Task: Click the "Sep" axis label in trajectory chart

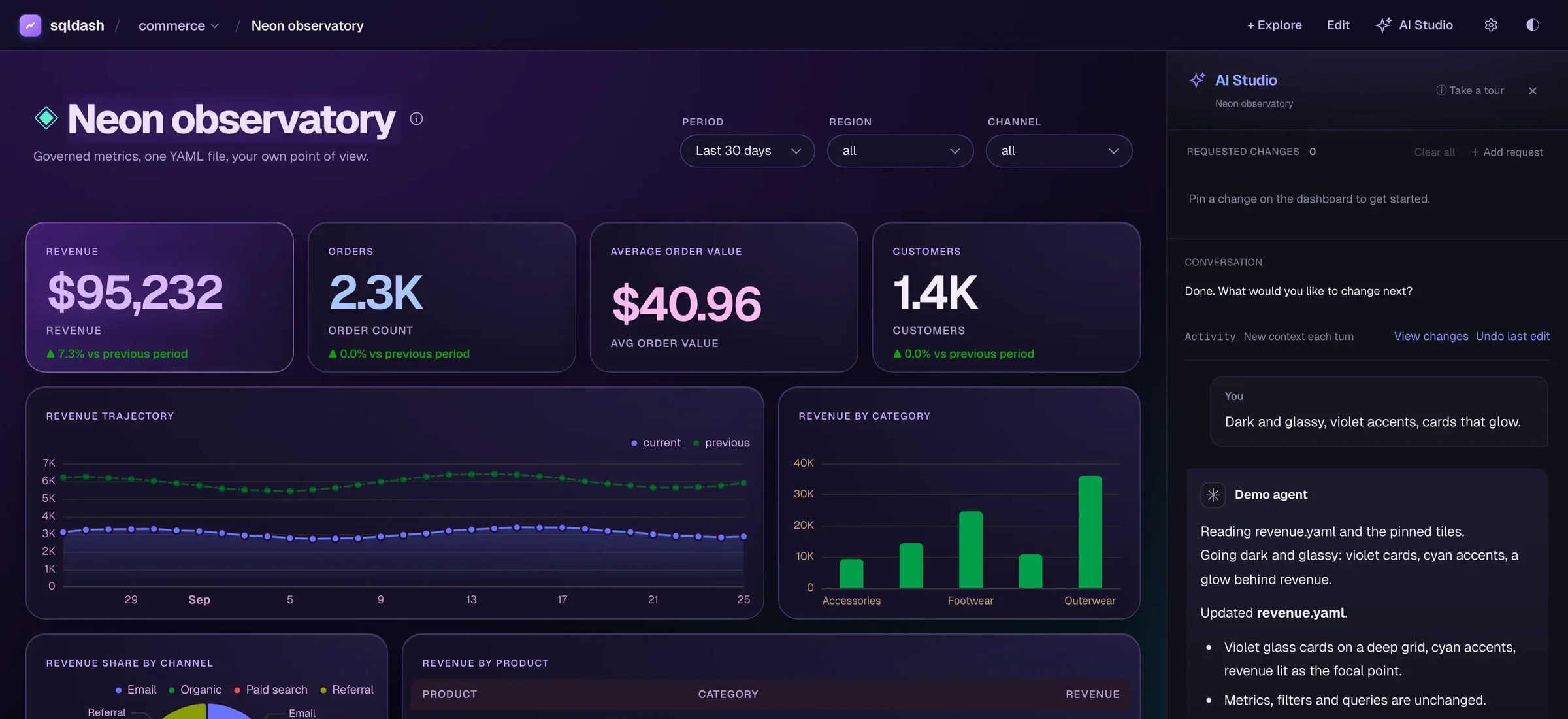Action: click(199, 600)
